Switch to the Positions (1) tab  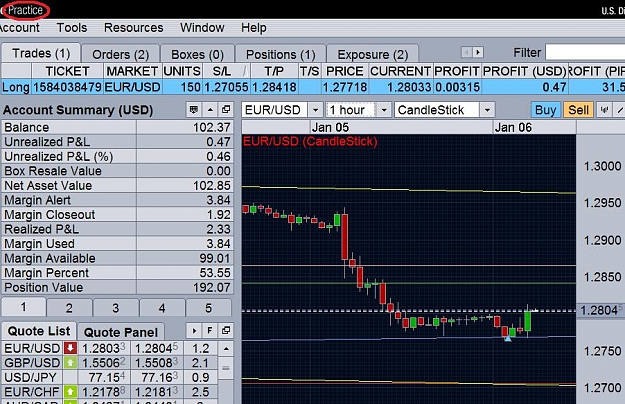tap(280, 54)
